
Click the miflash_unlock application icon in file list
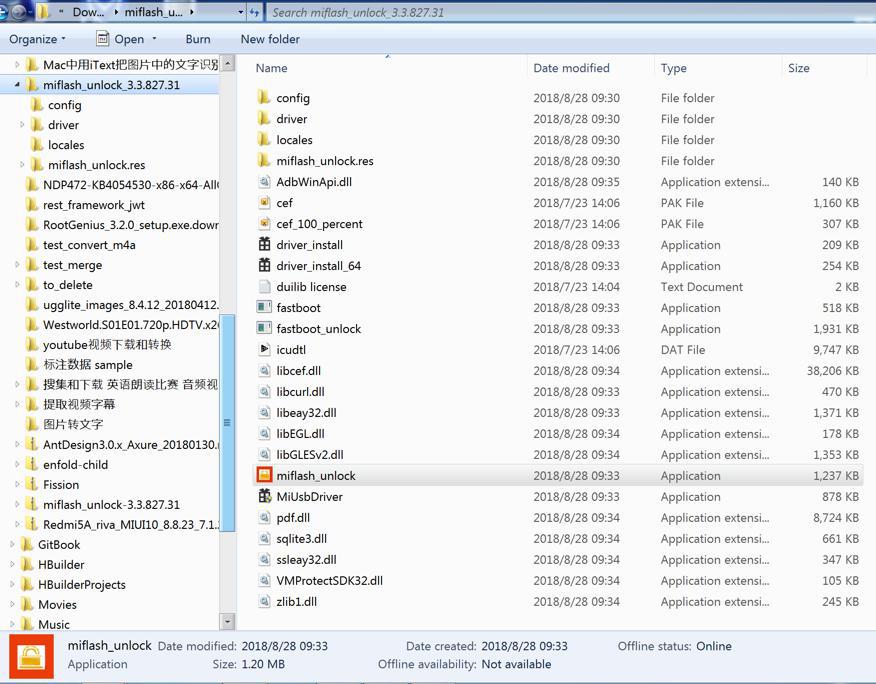coord(264,475)
